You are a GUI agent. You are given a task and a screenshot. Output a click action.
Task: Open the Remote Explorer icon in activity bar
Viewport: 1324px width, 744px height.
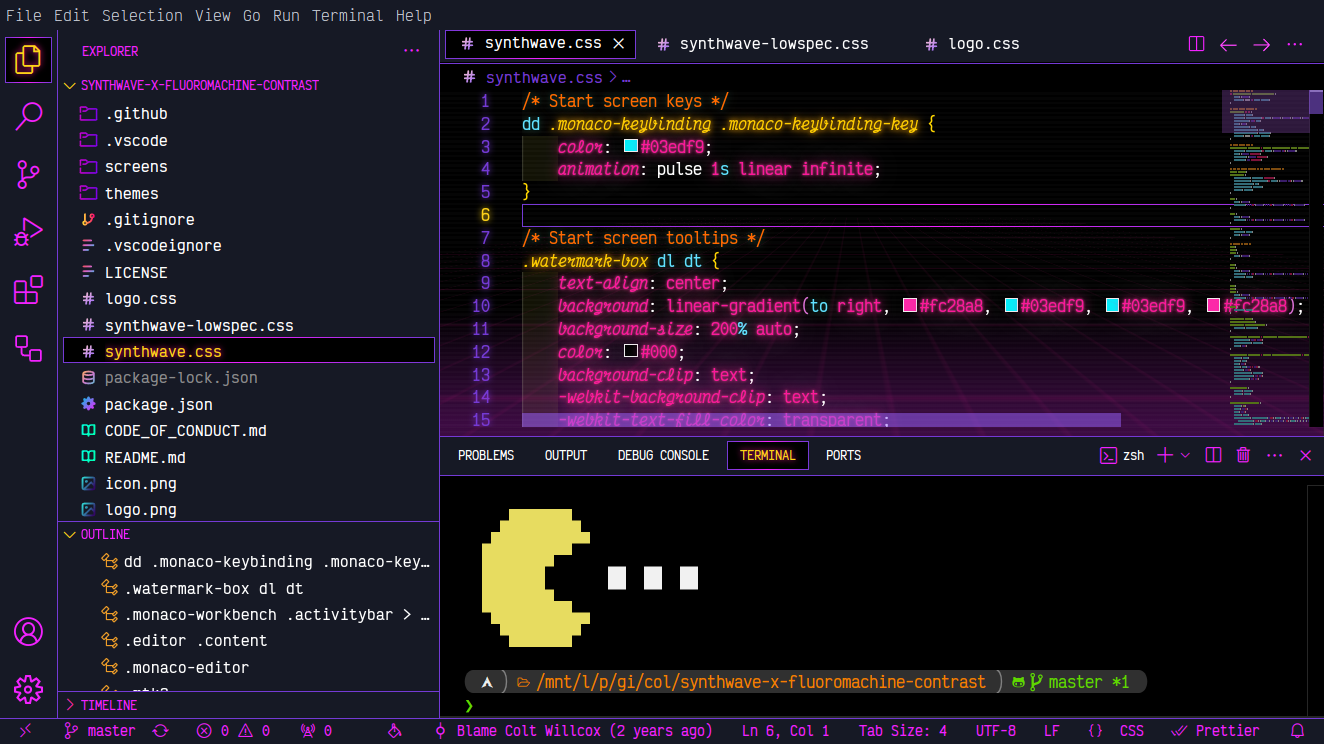28,348
